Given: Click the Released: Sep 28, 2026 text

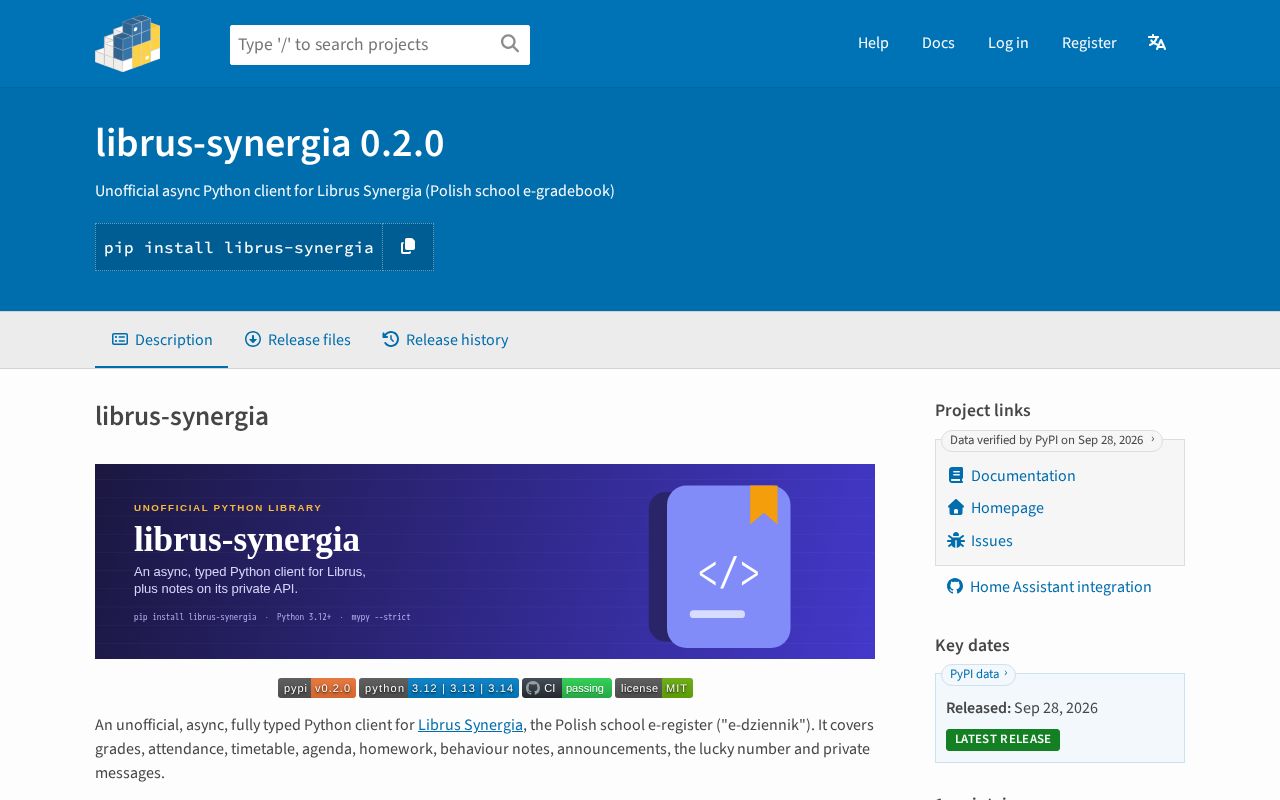Looking at the screenshot, I should click(x=1022, y=708).
